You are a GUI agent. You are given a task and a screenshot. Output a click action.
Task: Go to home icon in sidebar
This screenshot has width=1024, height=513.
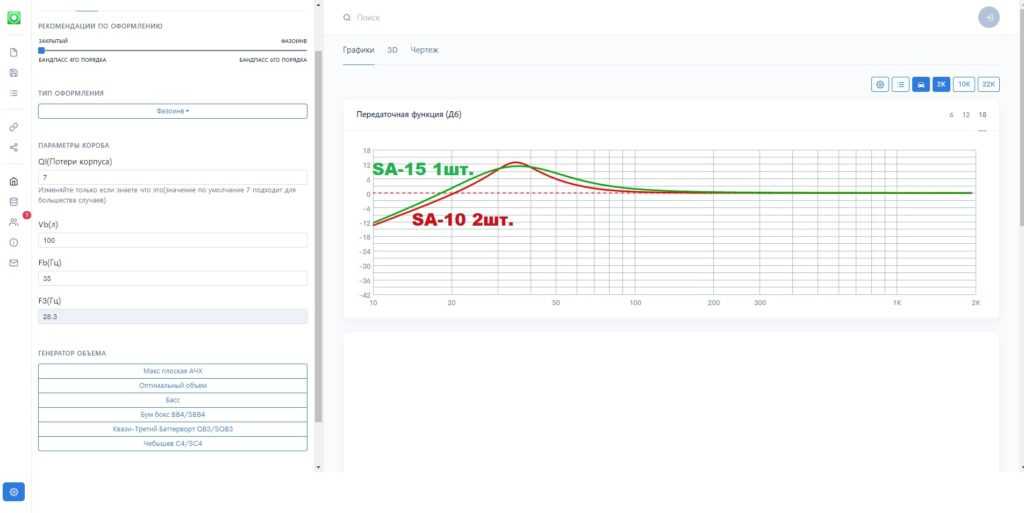(14, 182)
